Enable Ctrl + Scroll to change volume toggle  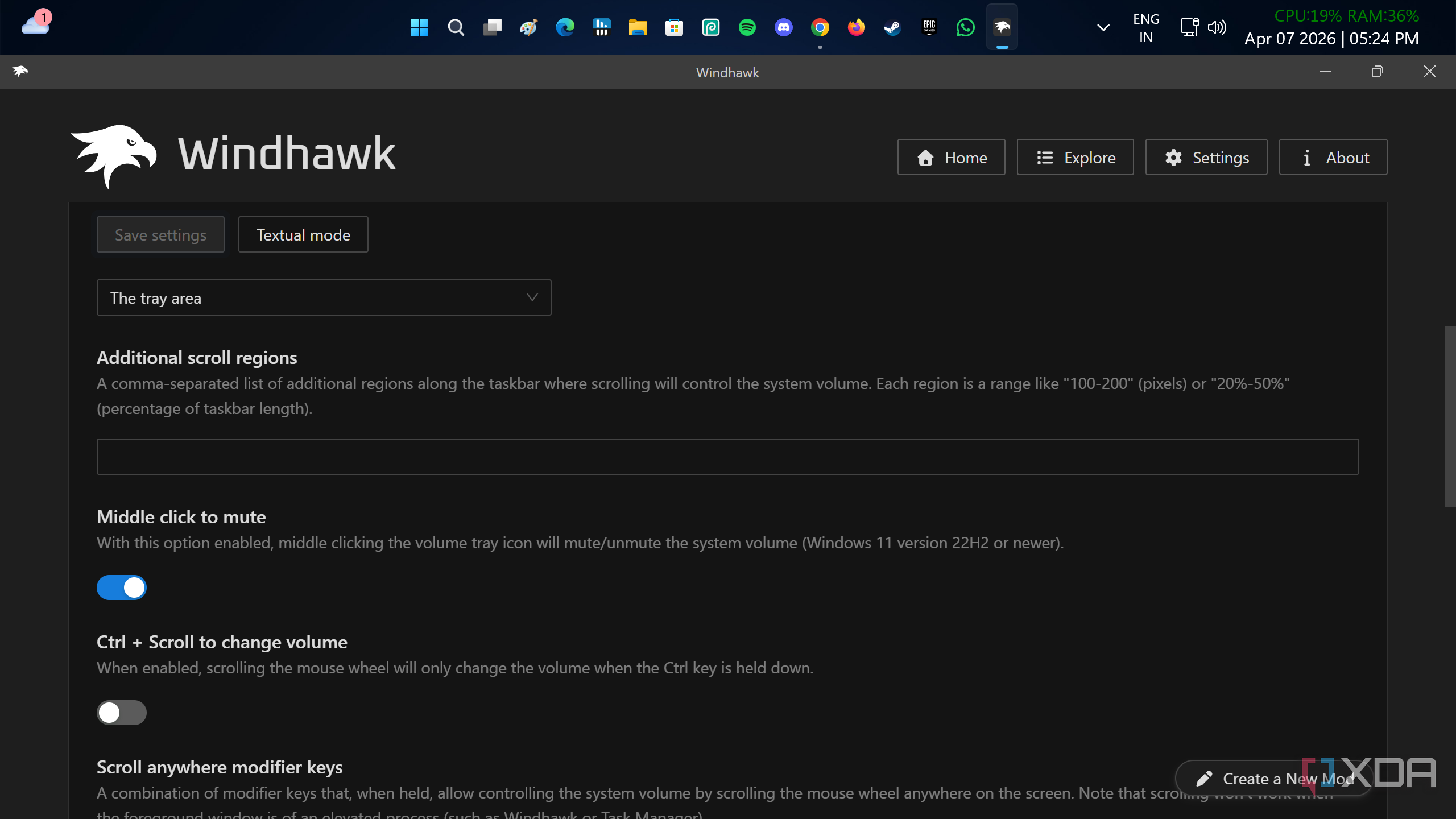click(121, 713)
